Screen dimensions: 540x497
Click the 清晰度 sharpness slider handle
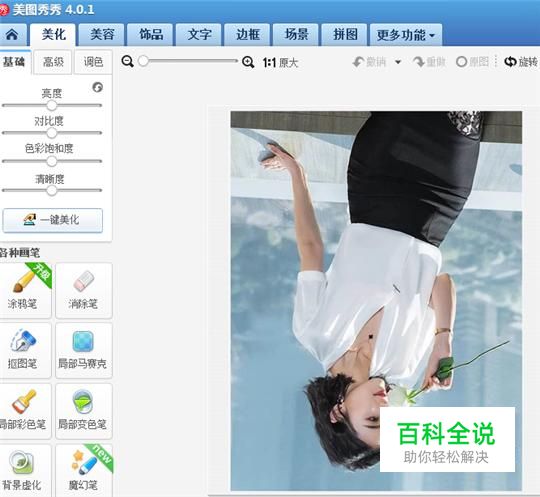coord(52,190)
